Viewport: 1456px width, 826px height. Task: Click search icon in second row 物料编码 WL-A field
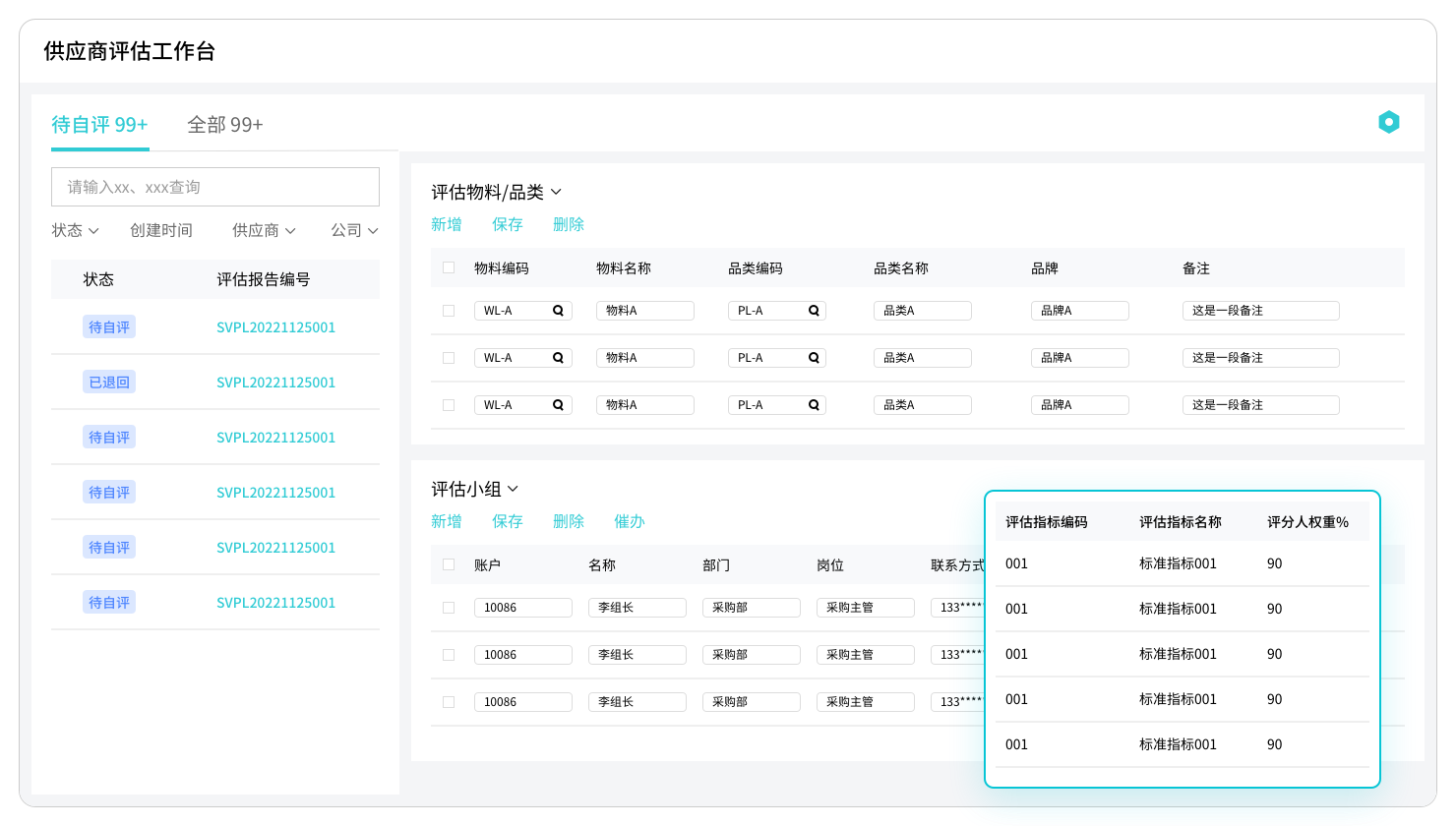[558, 358]
